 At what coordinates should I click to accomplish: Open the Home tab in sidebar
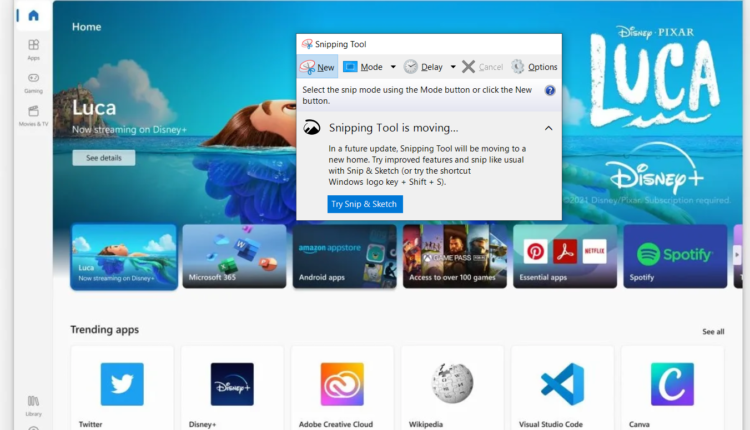point(33,16)
